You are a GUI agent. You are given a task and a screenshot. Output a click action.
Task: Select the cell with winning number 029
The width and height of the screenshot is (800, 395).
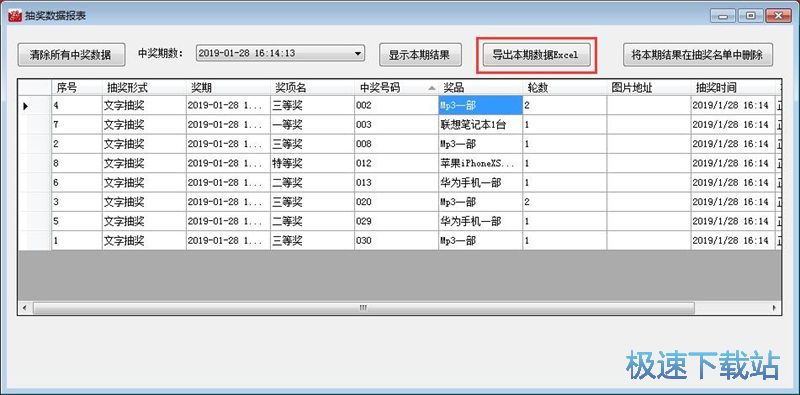(x=396, y=221)
